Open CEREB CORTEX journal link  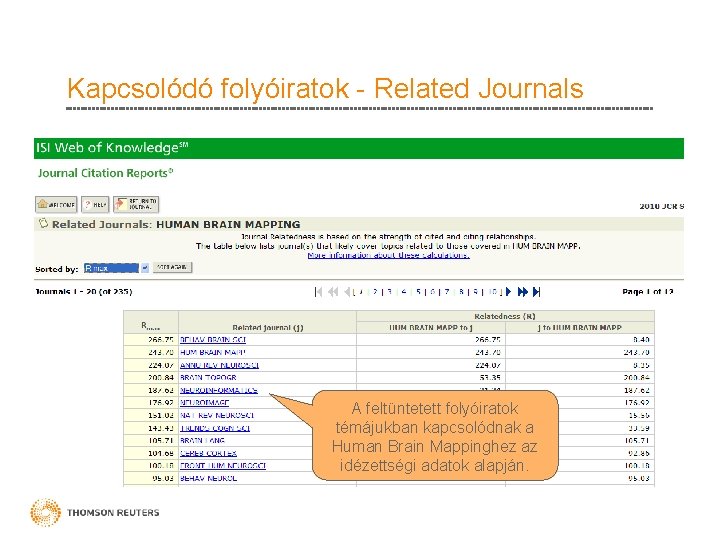tap(208, 453)
